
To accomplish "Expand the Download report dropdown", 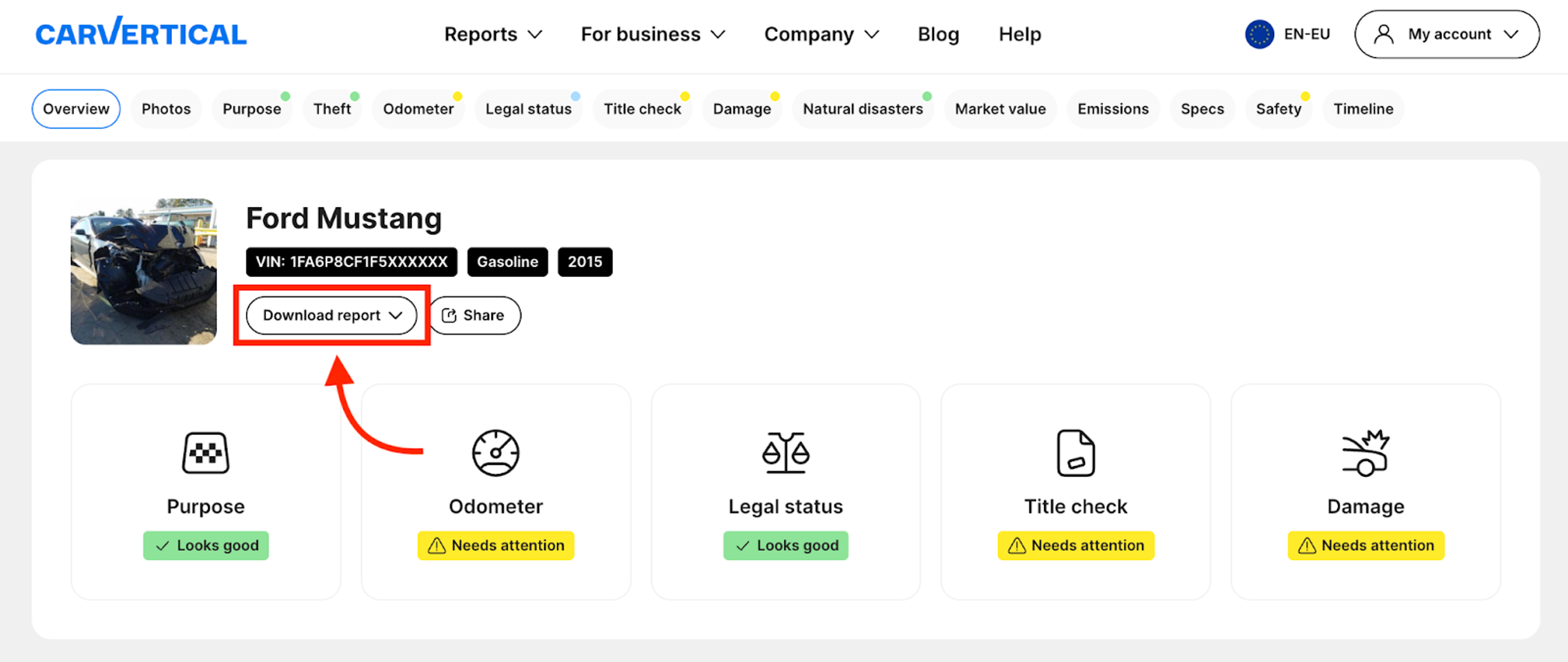I will [332, 315].
